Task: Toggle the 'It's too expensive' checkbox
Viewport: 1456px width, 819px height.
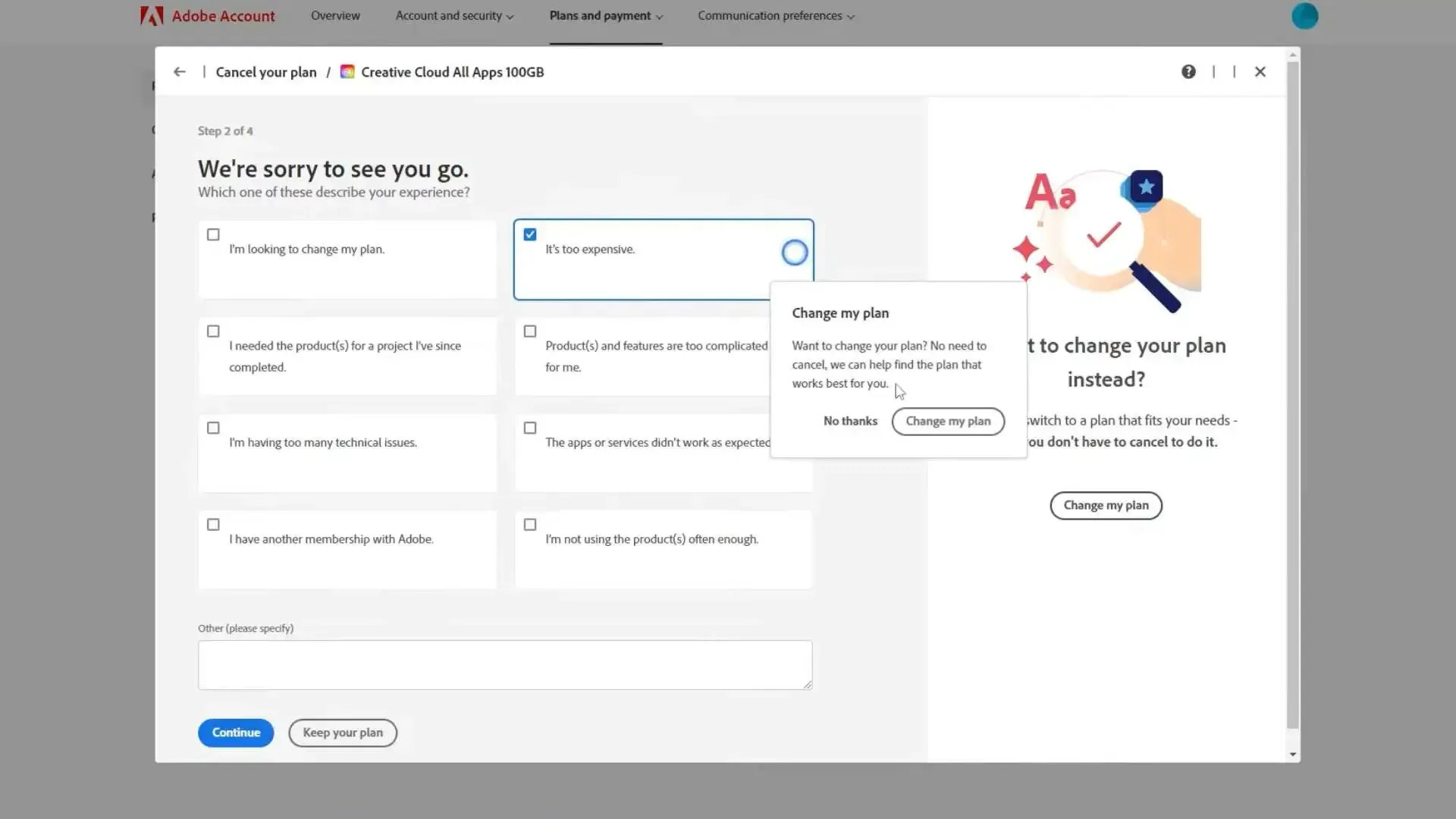Action: (530, 234)
